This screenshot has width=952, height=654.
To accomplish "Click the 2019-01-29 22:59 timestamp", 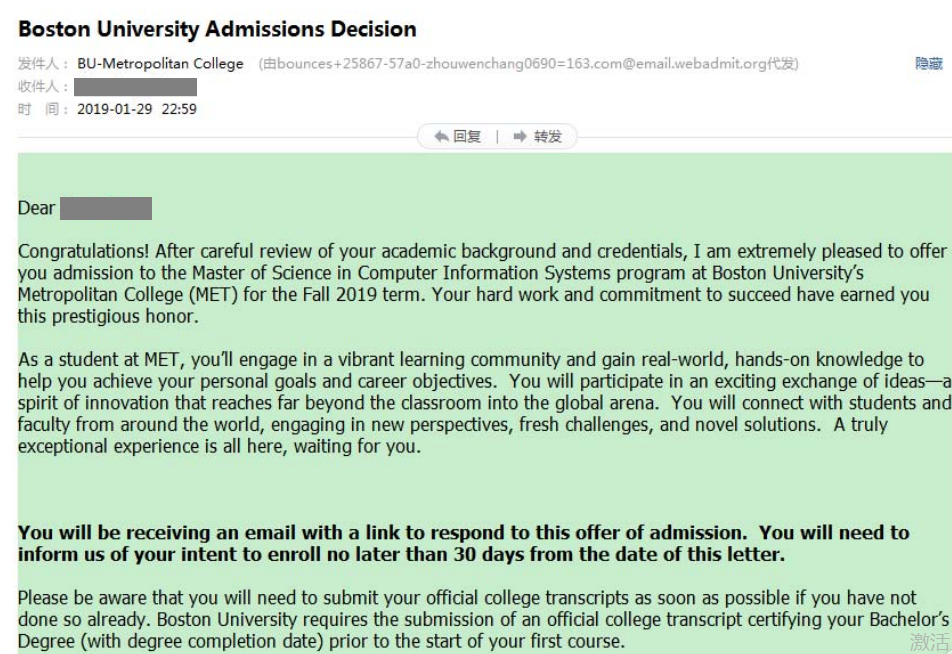I will pos(137,109).
